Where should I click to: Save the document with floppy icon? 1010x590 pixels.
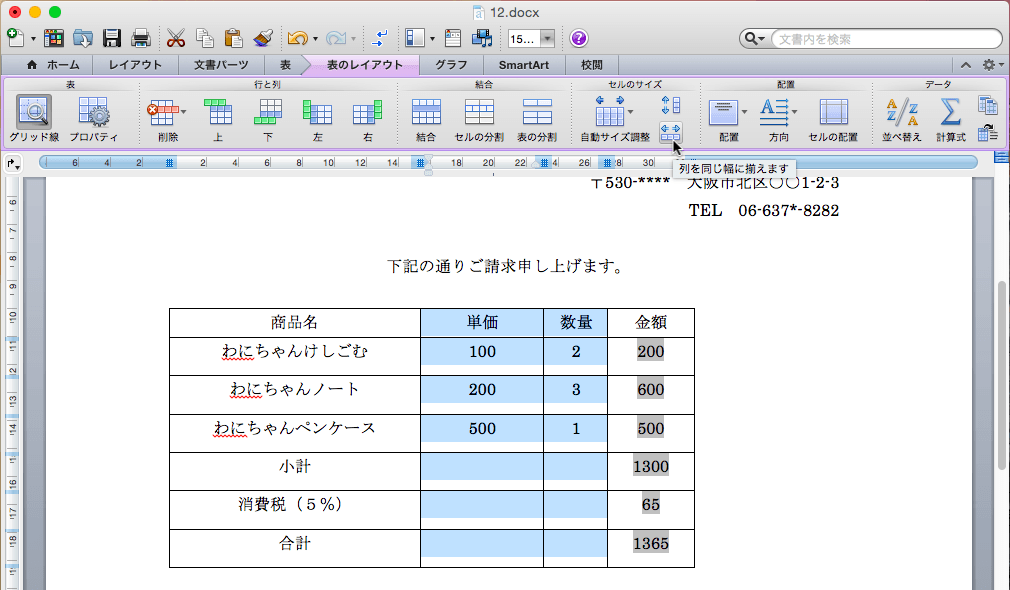point(112,39)
